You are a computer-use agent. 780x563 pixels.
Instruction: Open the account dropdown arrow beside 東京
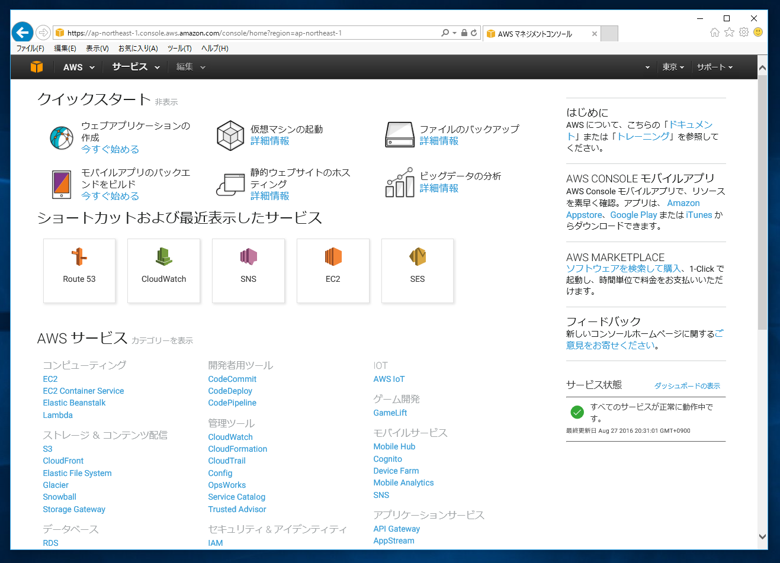647,67
